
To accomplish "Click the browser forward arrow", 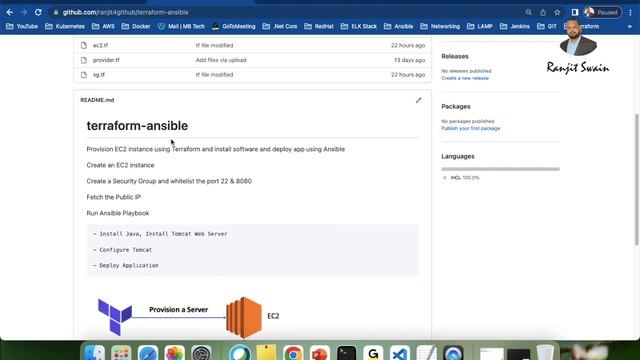I will (x=24, y=12).
